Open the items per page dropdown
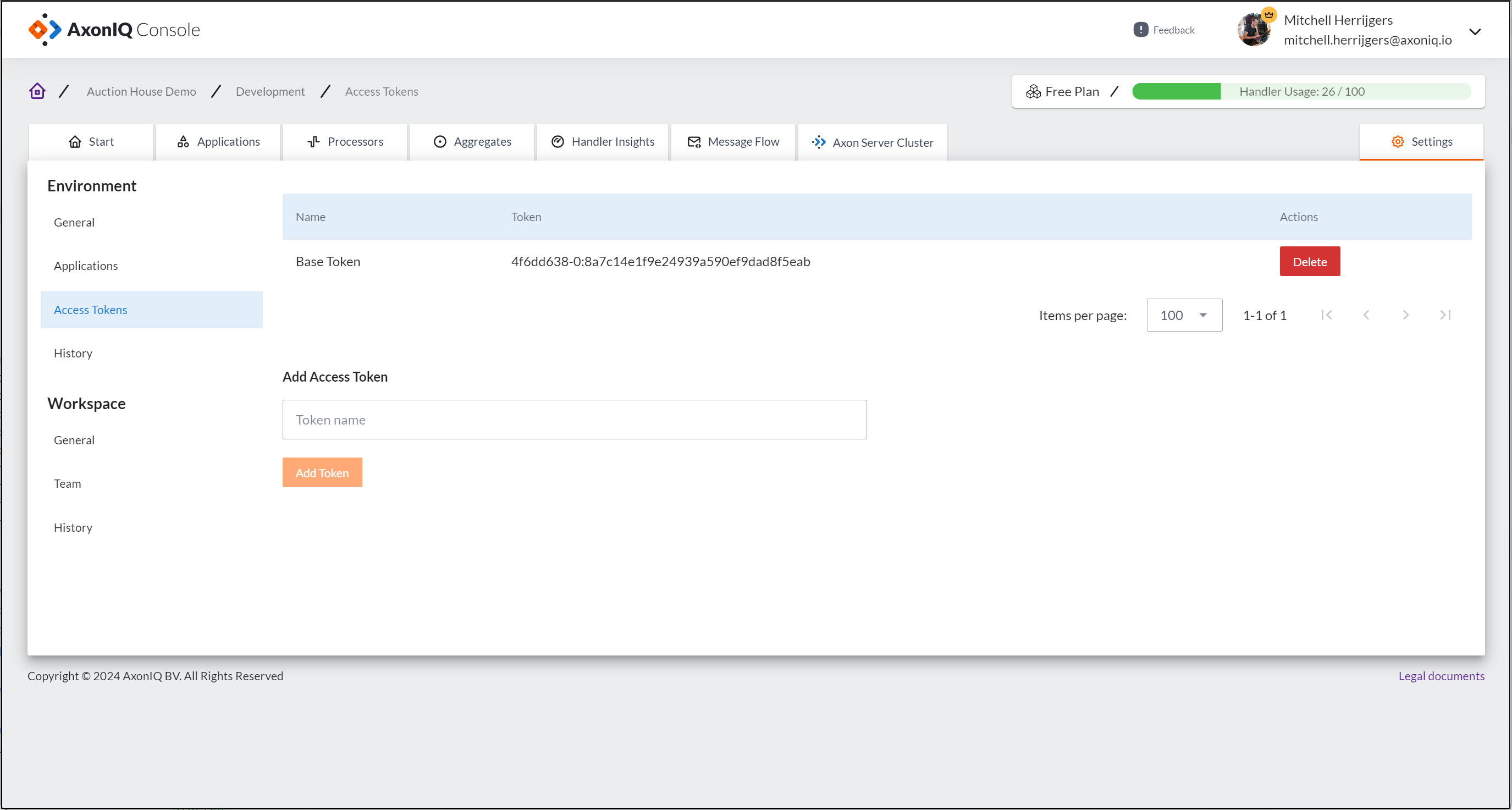1512x810 pixels. (1184, 315)
